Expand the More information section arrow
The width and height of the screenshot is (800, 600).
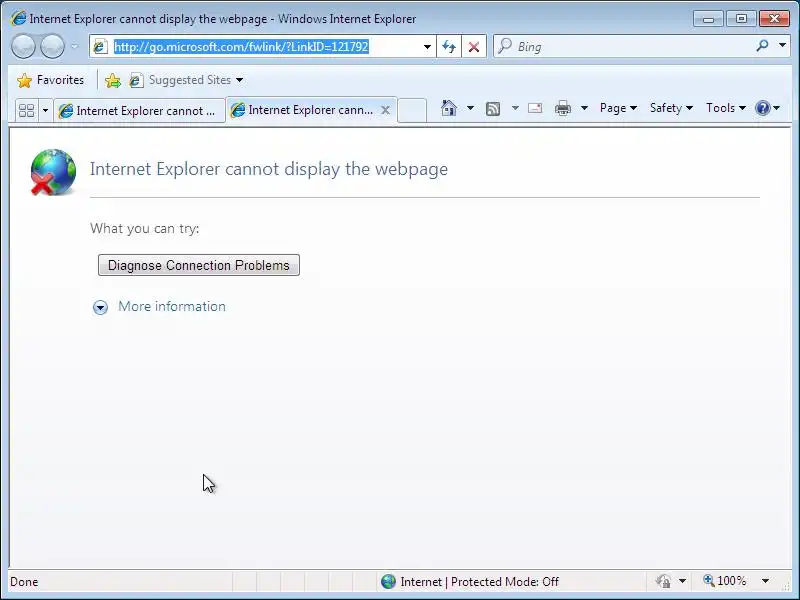(x=101, y=307)
